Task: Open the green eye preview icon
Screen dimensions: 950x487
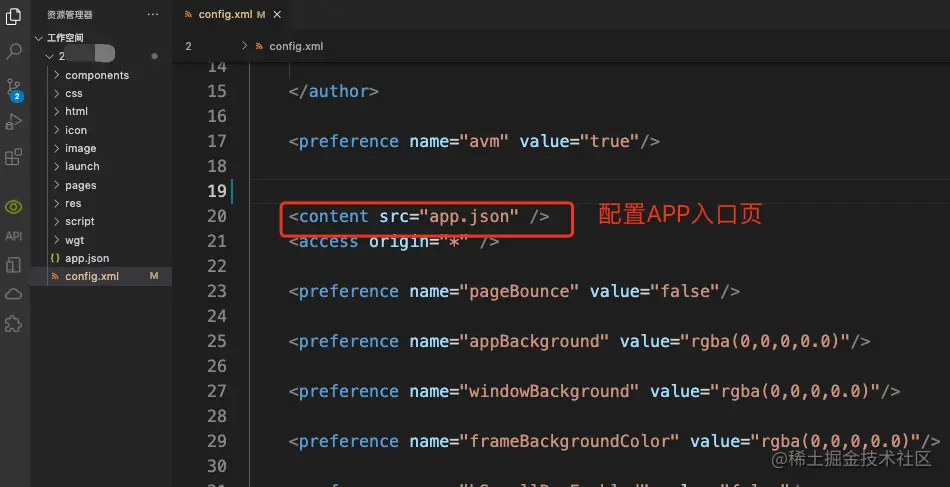Action: (x=13, y=207)
